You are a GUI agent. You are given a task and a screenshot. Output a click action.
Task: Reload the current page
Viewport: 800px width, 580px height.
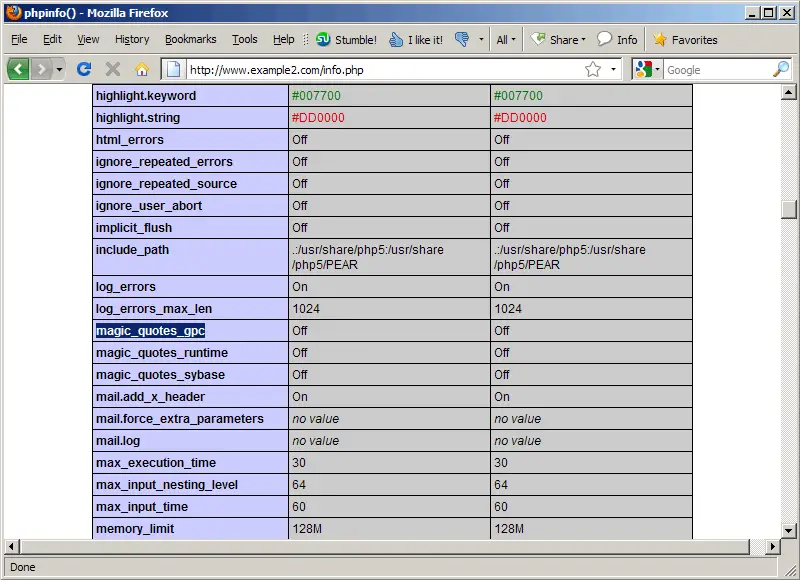click(x=84, y=69)
